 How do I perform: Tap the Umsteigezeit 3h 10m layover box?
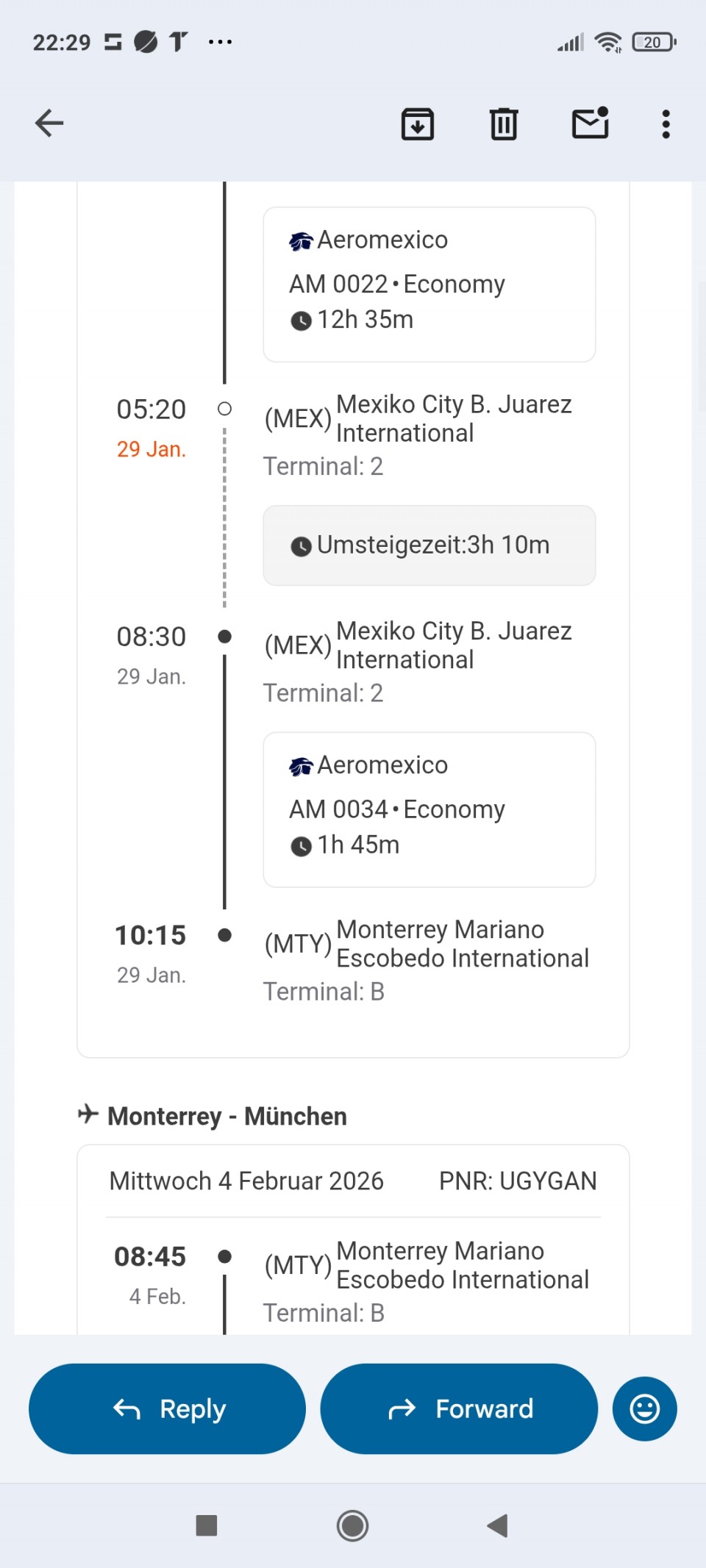429,545
